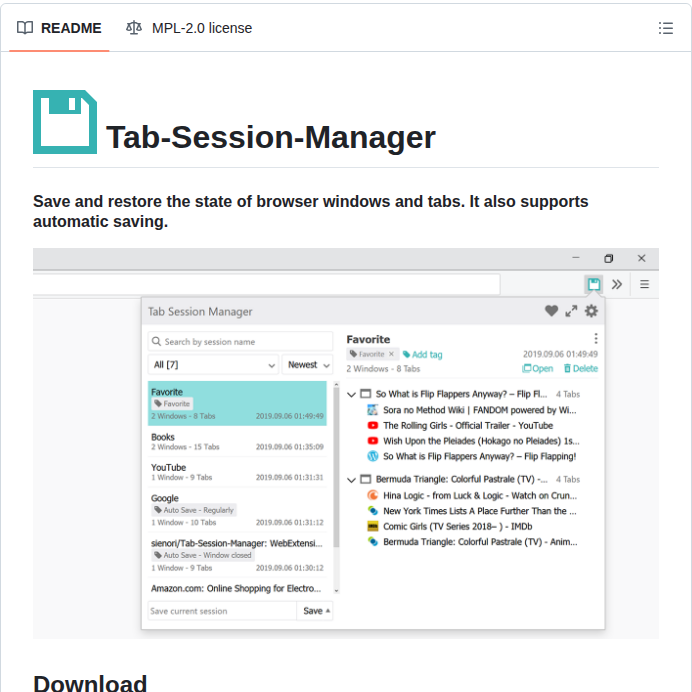This screenshot has height=692, width=692.
Task: Click window icon beside Bermuda Triangle group
Action: point(365,479)
